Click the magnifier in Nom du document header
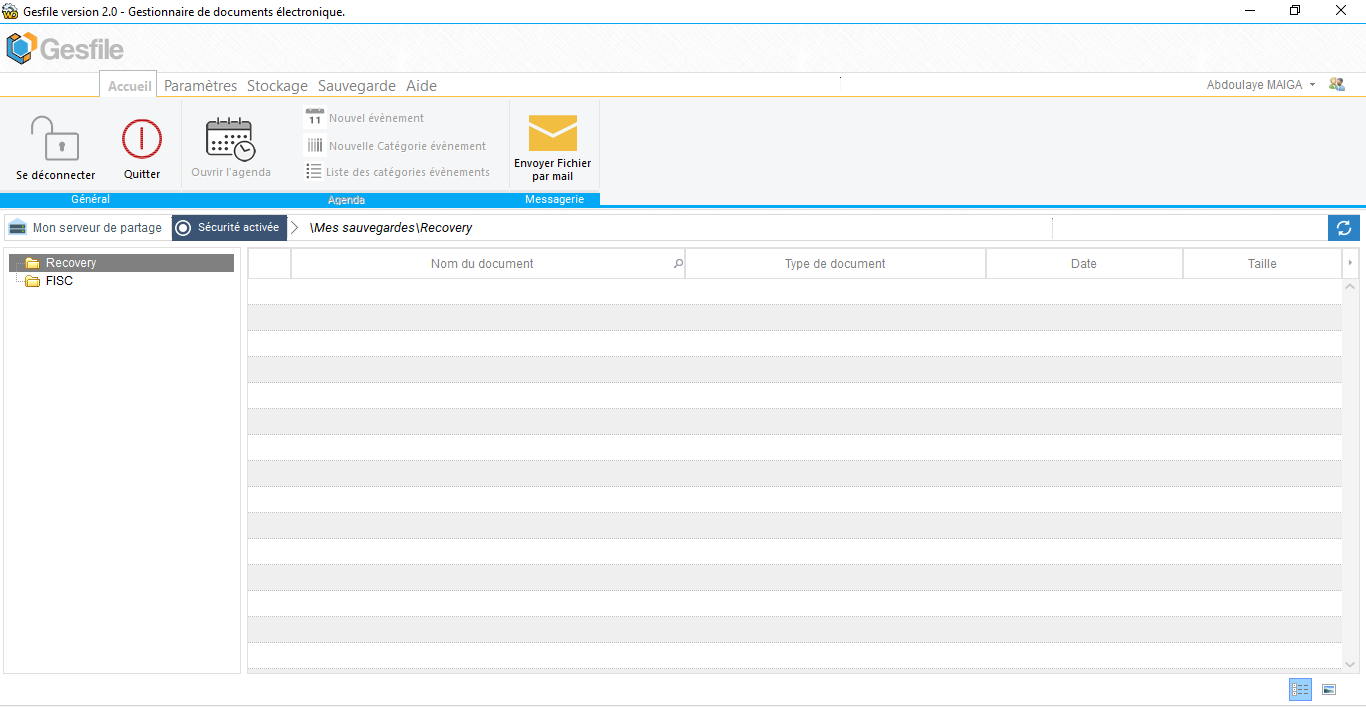The height and width of the screenshot is (707, 1366). tap(678, 264)
